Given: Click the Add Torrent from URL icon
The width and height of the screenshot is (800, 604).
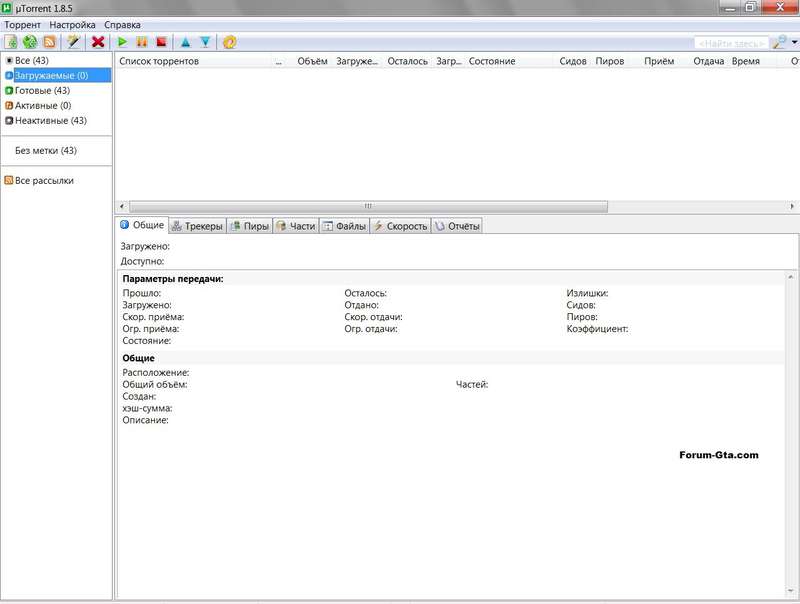Looking at the screenshot, I should (x=29, y=42).
